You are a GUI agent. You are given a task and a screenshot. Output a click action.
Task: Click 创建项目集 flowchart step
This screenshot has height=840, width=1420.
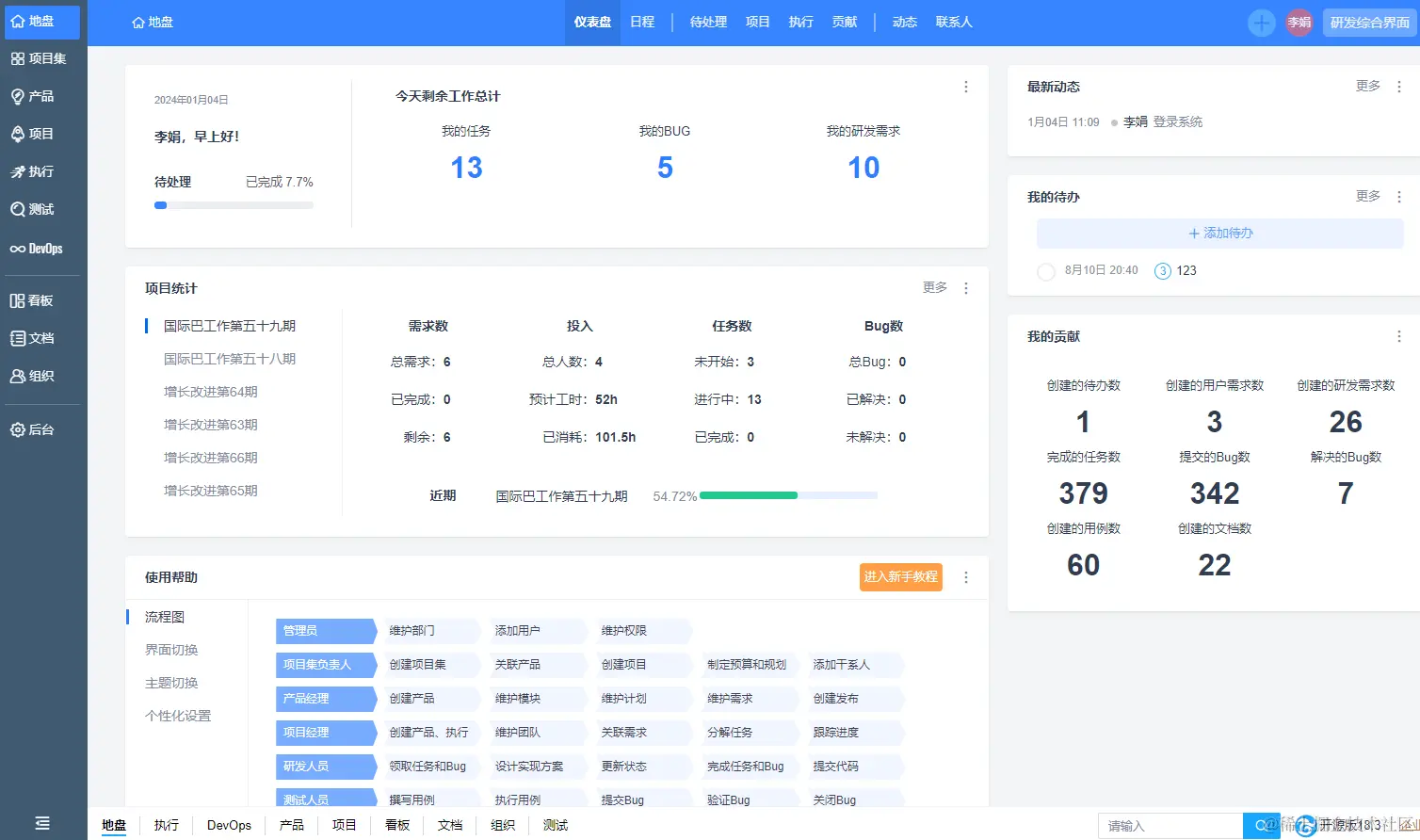click(x=430, y=665)
